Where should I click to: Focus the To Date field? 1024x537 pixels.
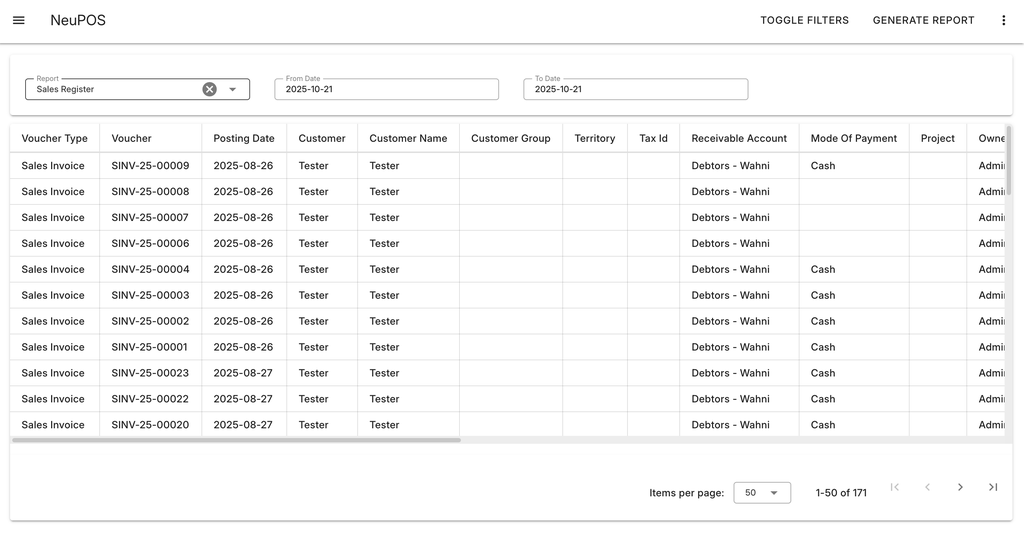(x=635, y=90)
